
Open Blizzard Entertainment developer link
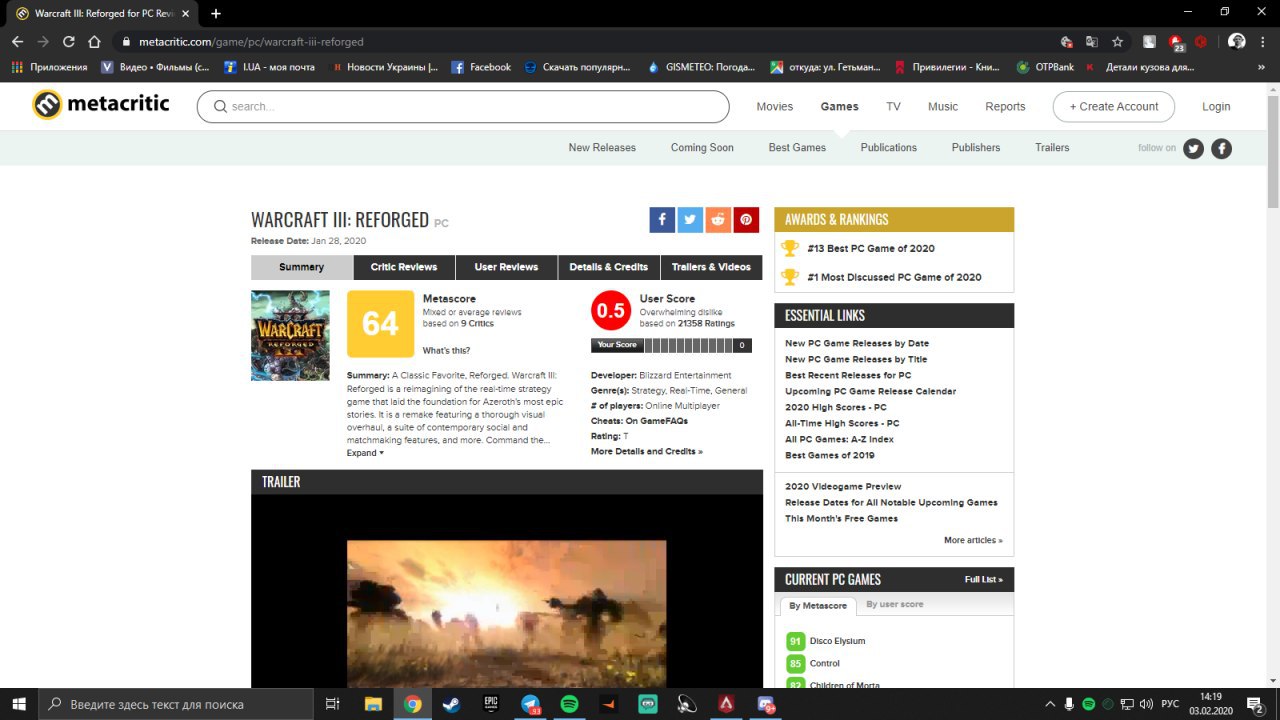click(x=685, y=375)
